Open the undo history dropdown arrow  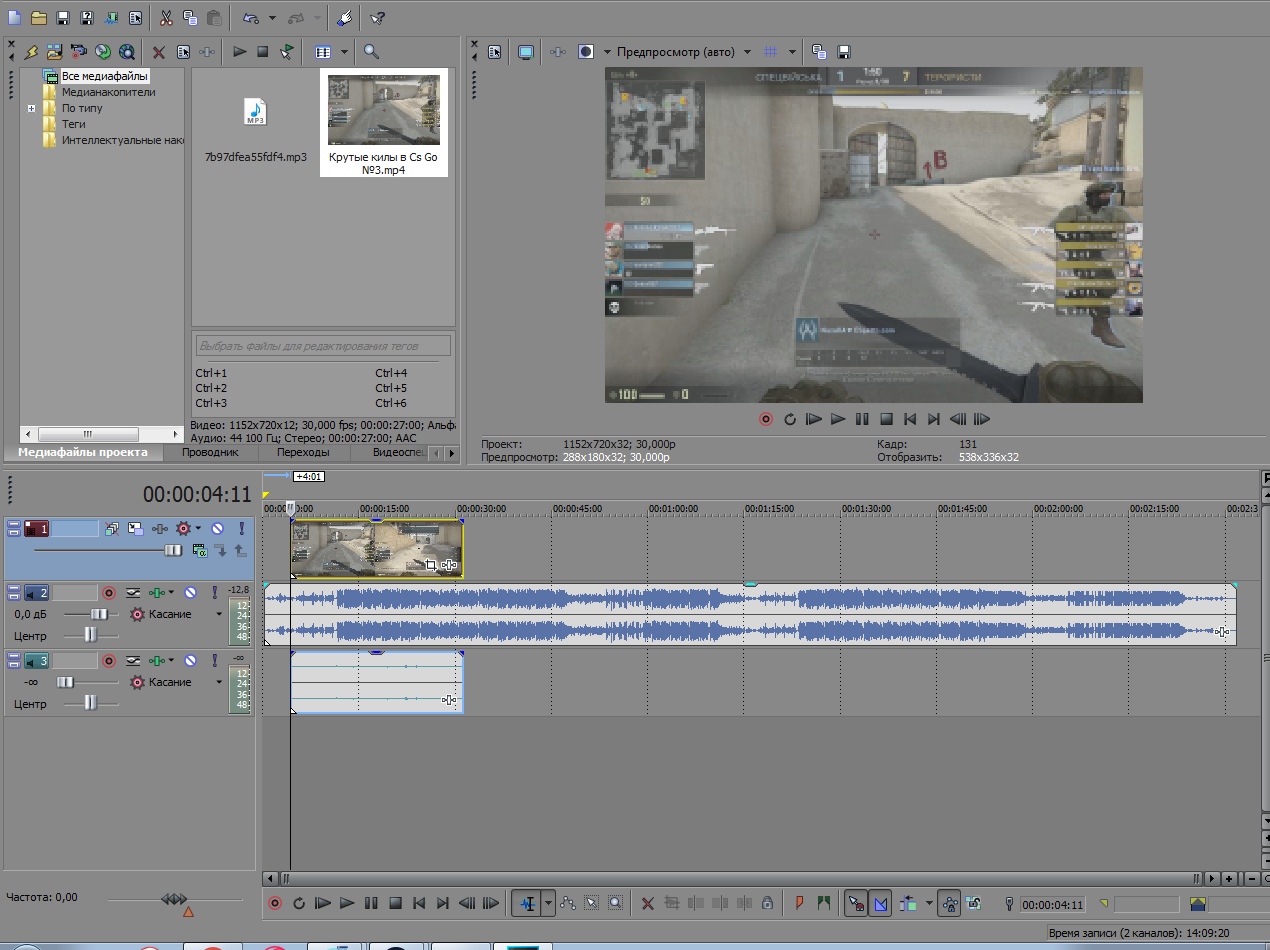[272, 18]
